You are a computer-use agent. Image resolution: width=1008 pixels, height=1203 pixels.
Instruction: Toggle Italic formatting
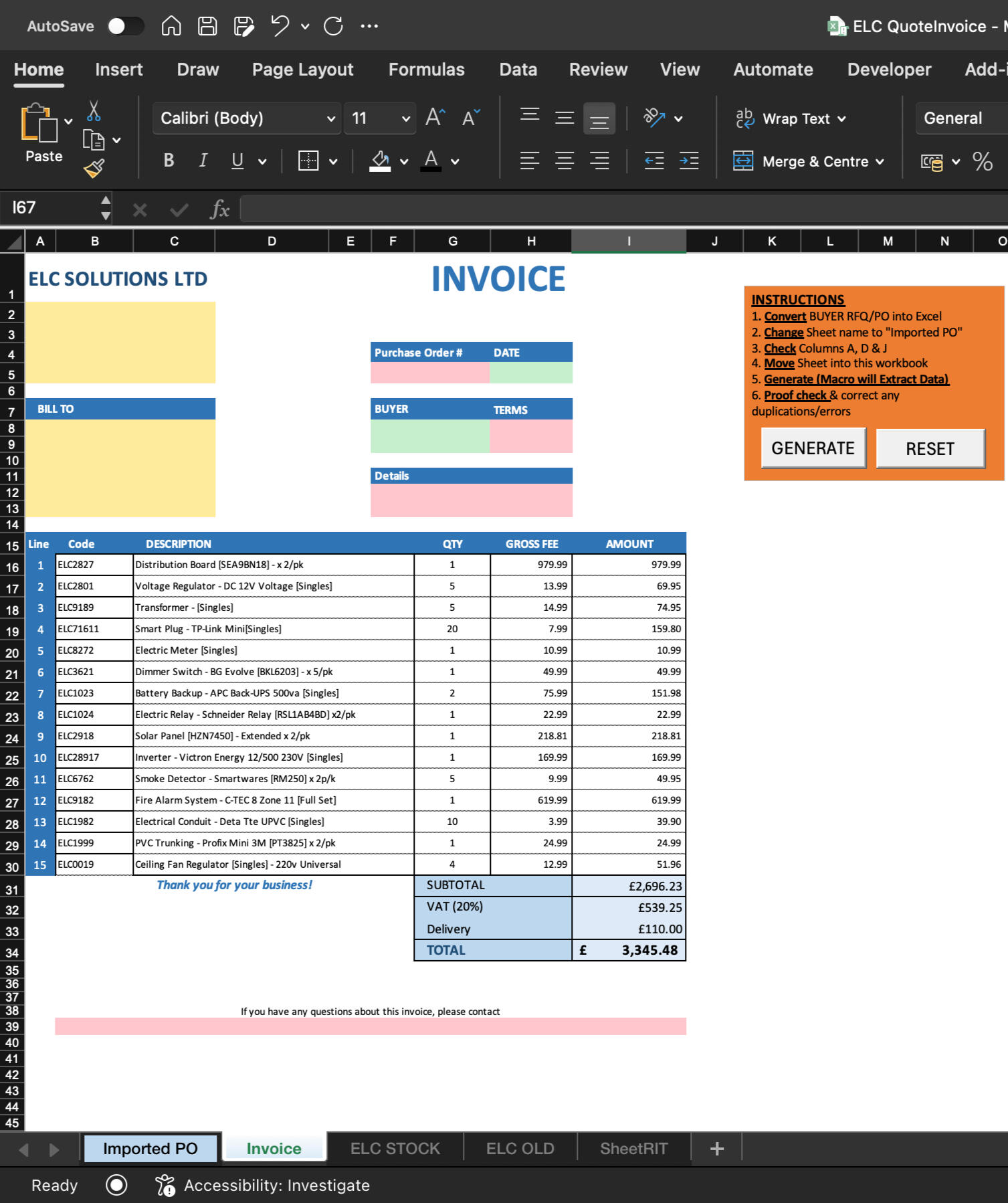coord(203,161)
